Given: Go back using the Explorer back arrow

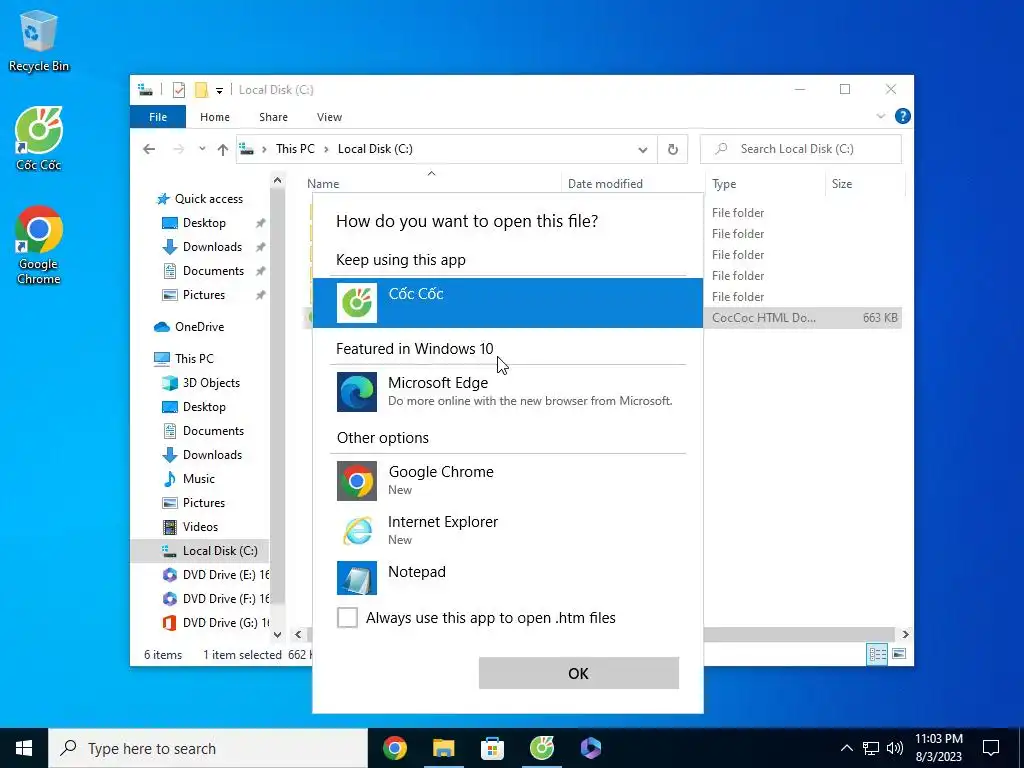Looking at the screenshot, I should [149, 149].
